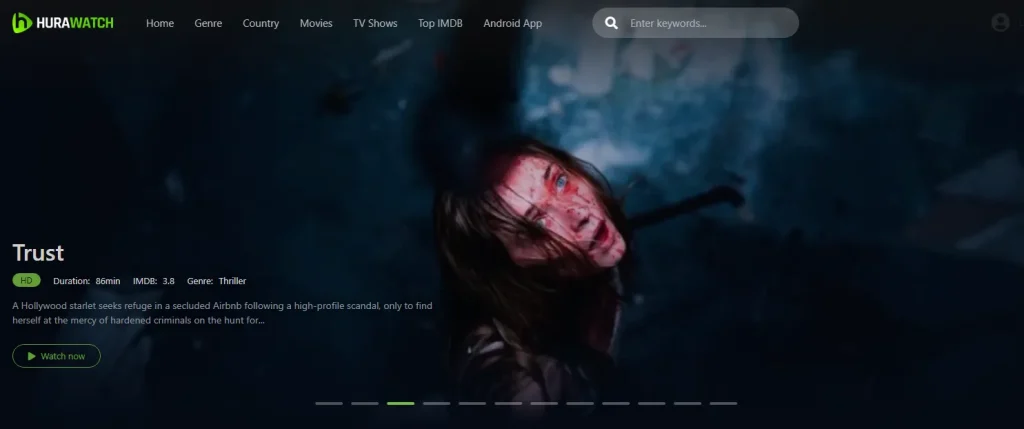Switch to the fourth carousel slide indicator
1024x429 pixels.
[436, 403]
